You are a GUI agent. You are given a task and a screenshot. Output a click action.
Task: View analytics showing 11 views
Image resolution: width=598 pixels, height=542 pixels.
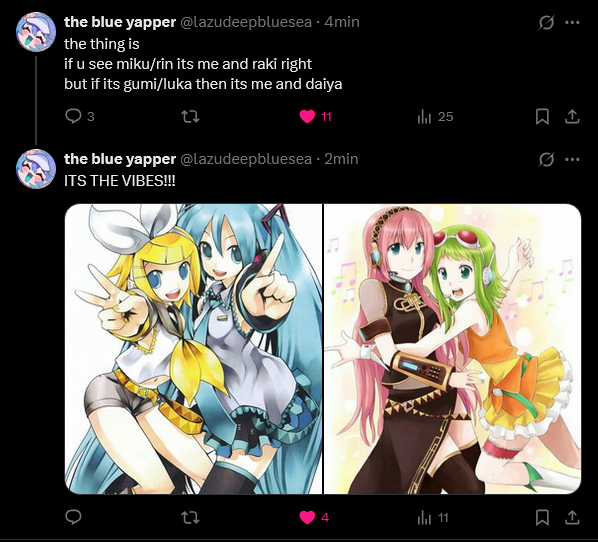pyautogui.click(x=433, y=518)
